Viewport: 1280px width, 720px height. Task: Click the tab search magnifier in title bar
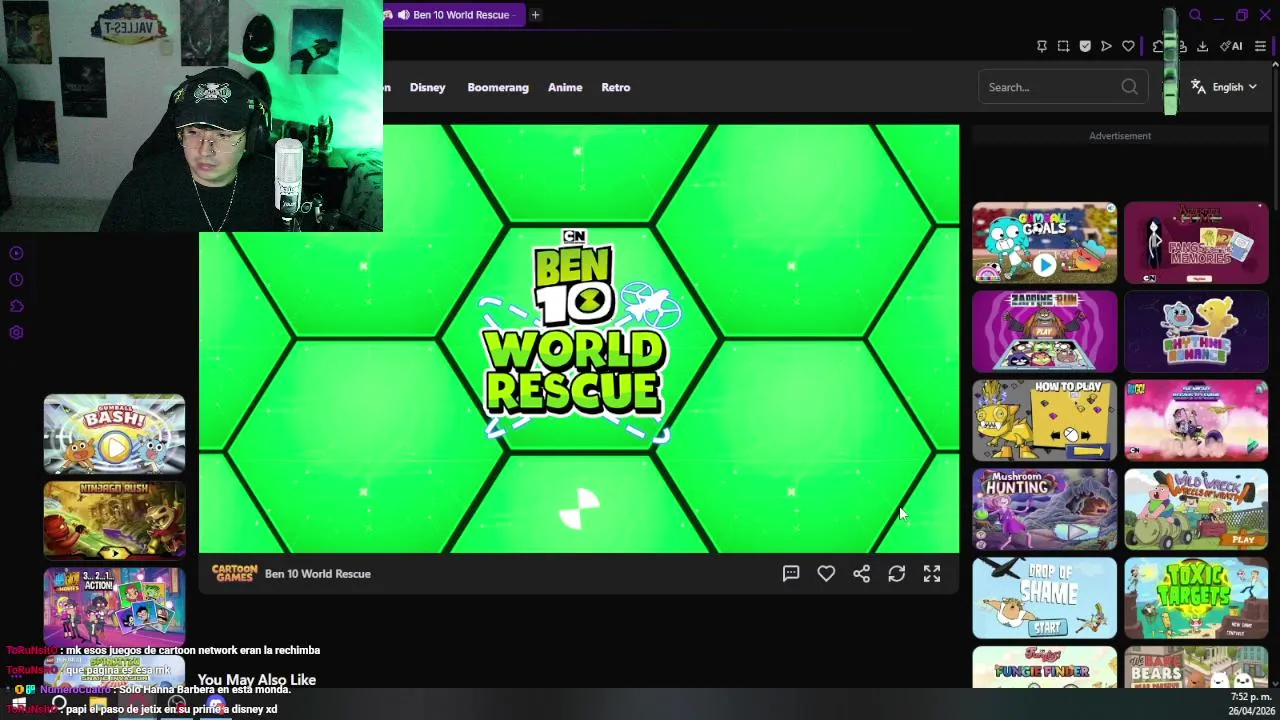pyautogui.click(x=1195, y=15)
